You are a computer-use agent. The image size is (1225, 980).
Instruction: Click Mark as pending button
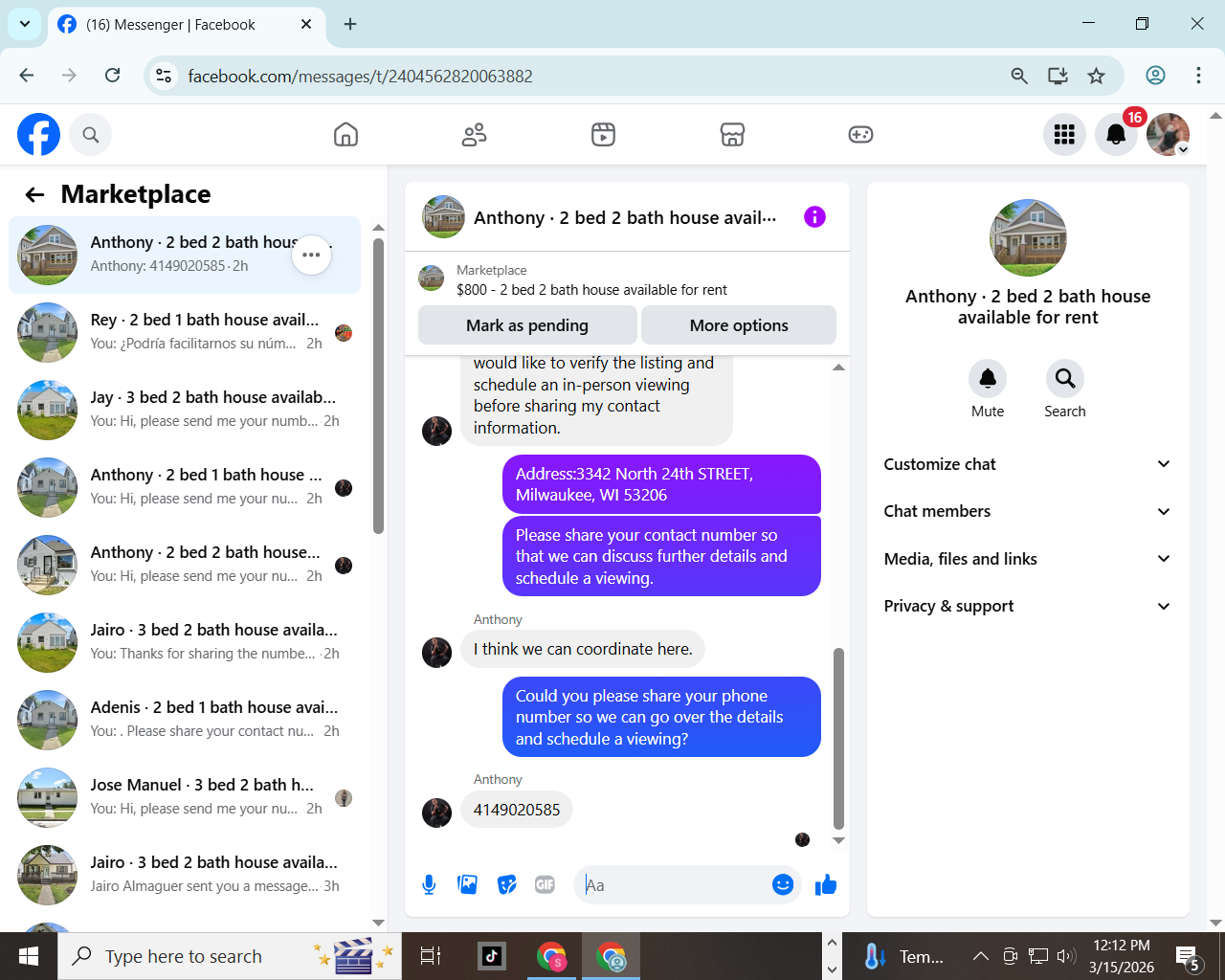pyautogui.click(x=527, y=325)
